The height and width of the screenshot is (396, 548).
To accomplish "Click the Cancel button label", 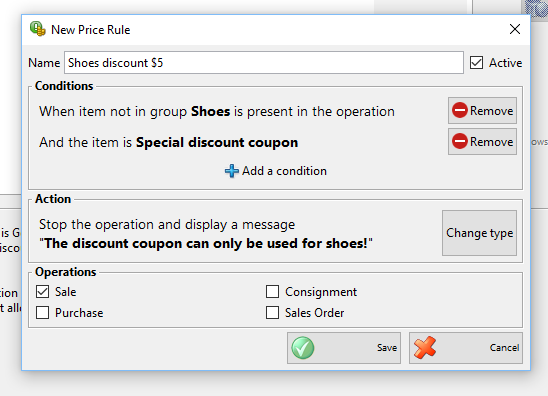I will [504, 348].
